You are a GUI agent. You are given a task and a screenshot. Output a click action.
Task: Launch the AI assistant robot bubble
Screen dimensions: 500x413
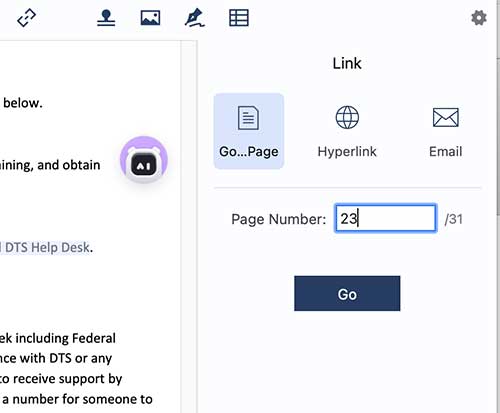coord(144,160)
